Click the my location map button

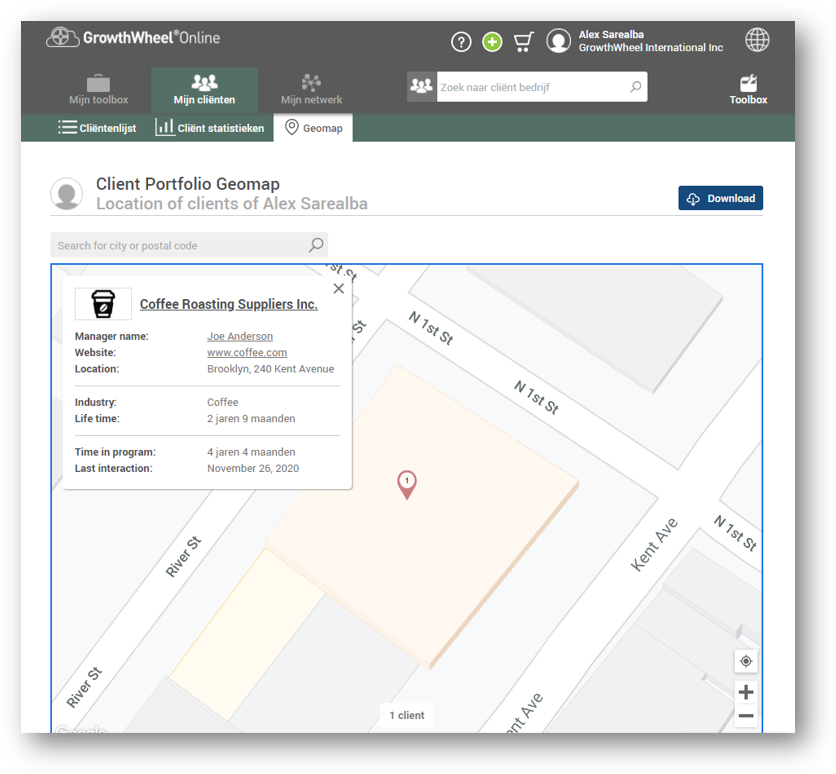(x=746, y=661)
